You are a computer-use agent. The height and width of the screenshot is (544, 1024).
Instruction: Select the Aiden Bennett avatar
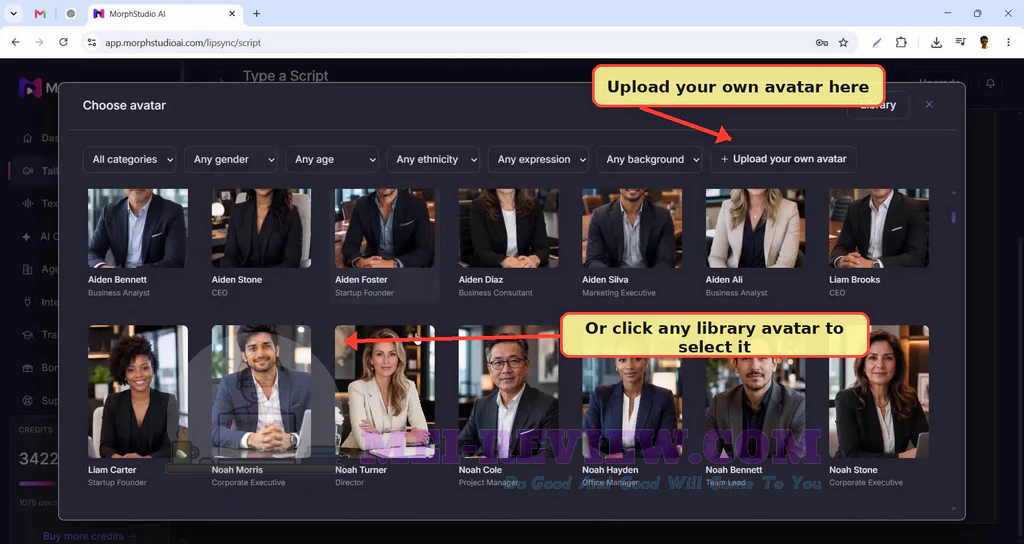(138, 228)
